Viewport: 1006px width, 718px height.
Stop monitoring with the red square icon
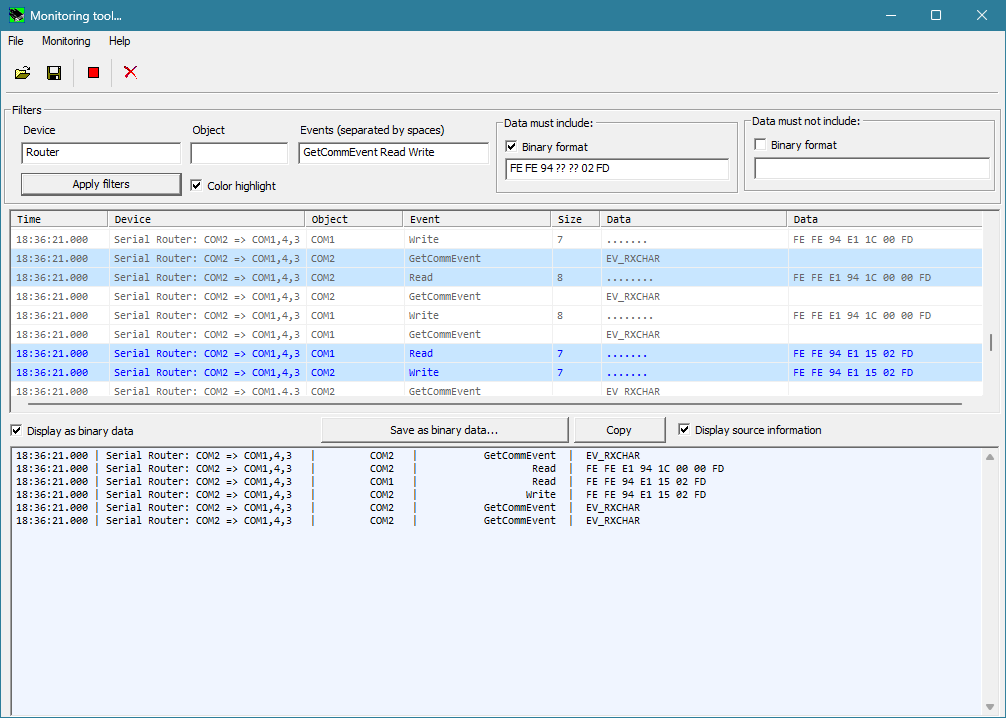tap(93, 73)
